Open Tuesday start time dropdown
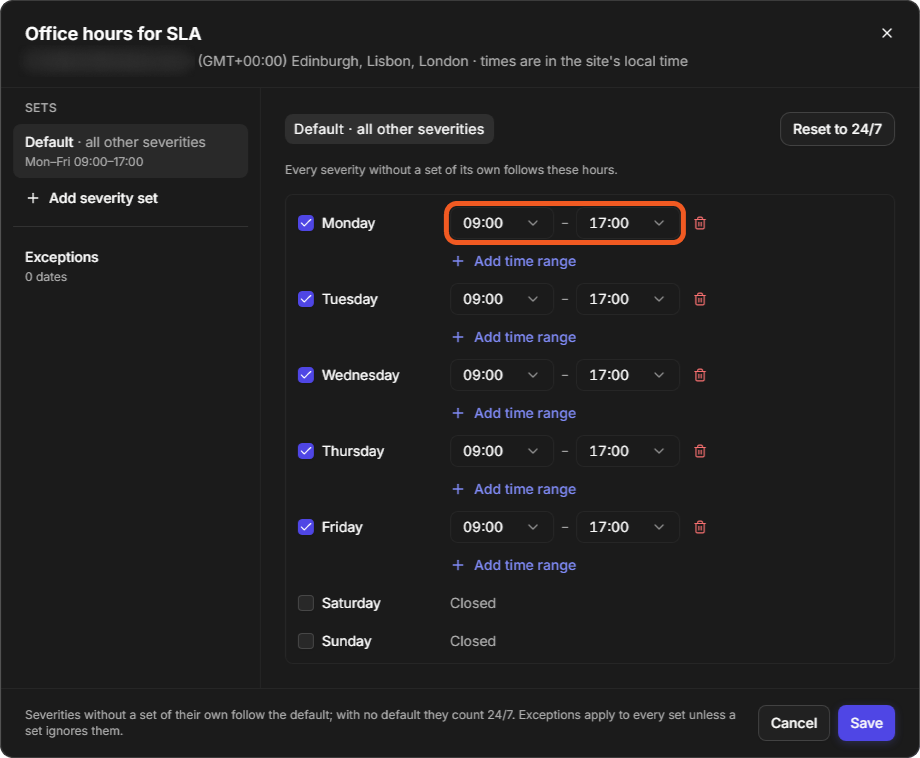 point(502,299)
